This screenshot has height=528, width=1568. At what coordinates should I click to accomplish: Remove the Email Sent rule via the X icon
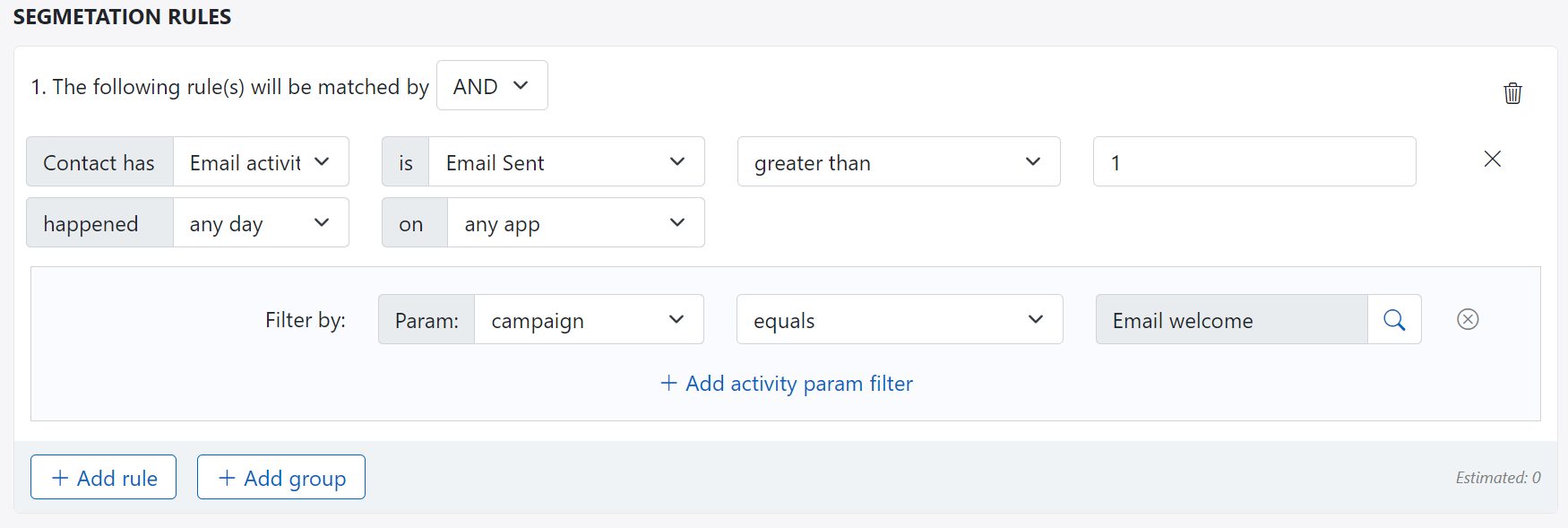(x=1492, y=159)
